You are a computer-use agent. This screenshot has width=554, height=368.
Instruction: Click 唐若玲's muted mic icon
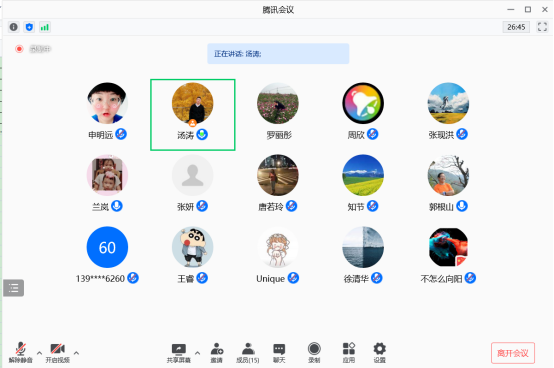point(291,206)
